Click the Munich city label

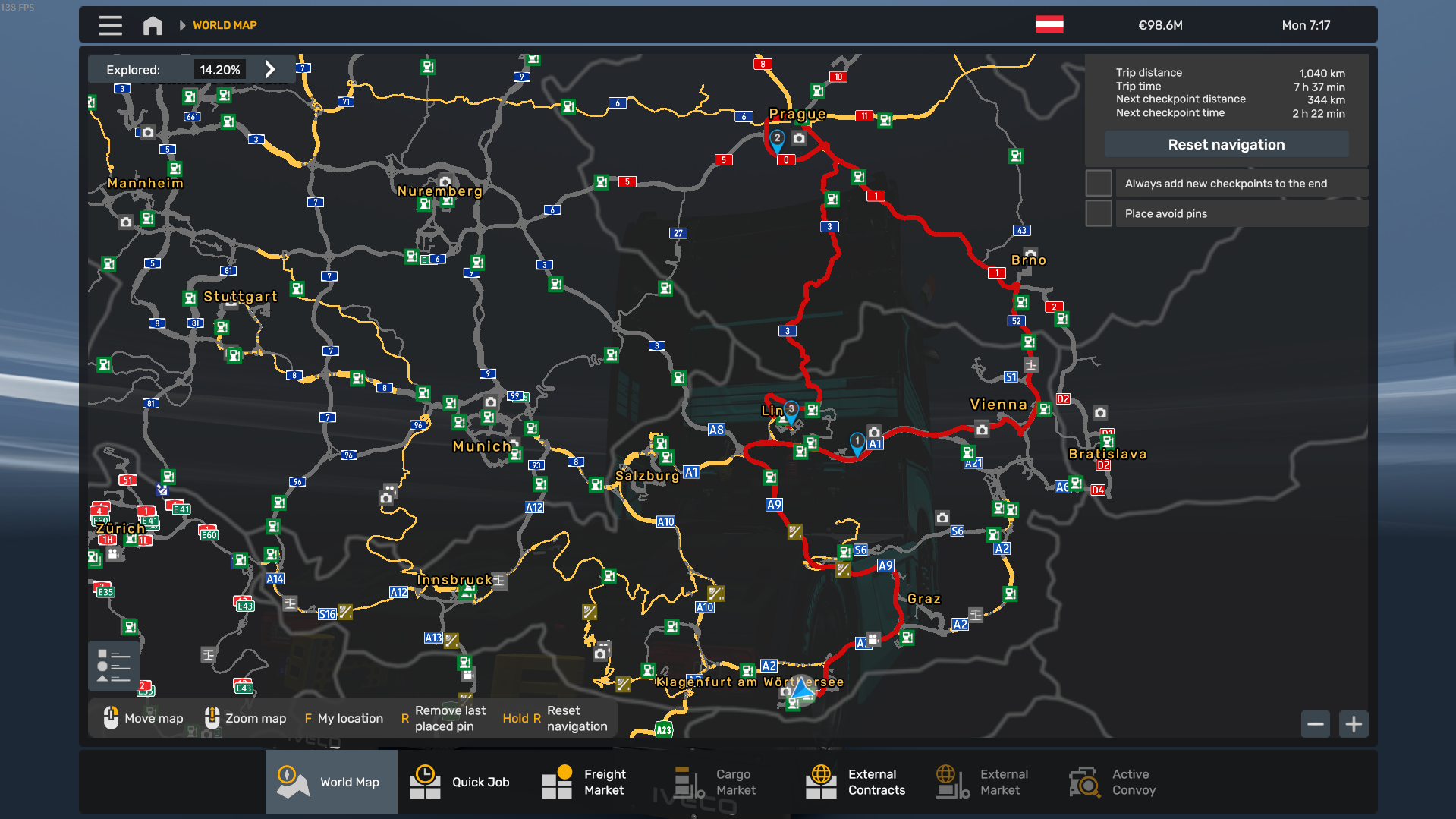(482, 446)
